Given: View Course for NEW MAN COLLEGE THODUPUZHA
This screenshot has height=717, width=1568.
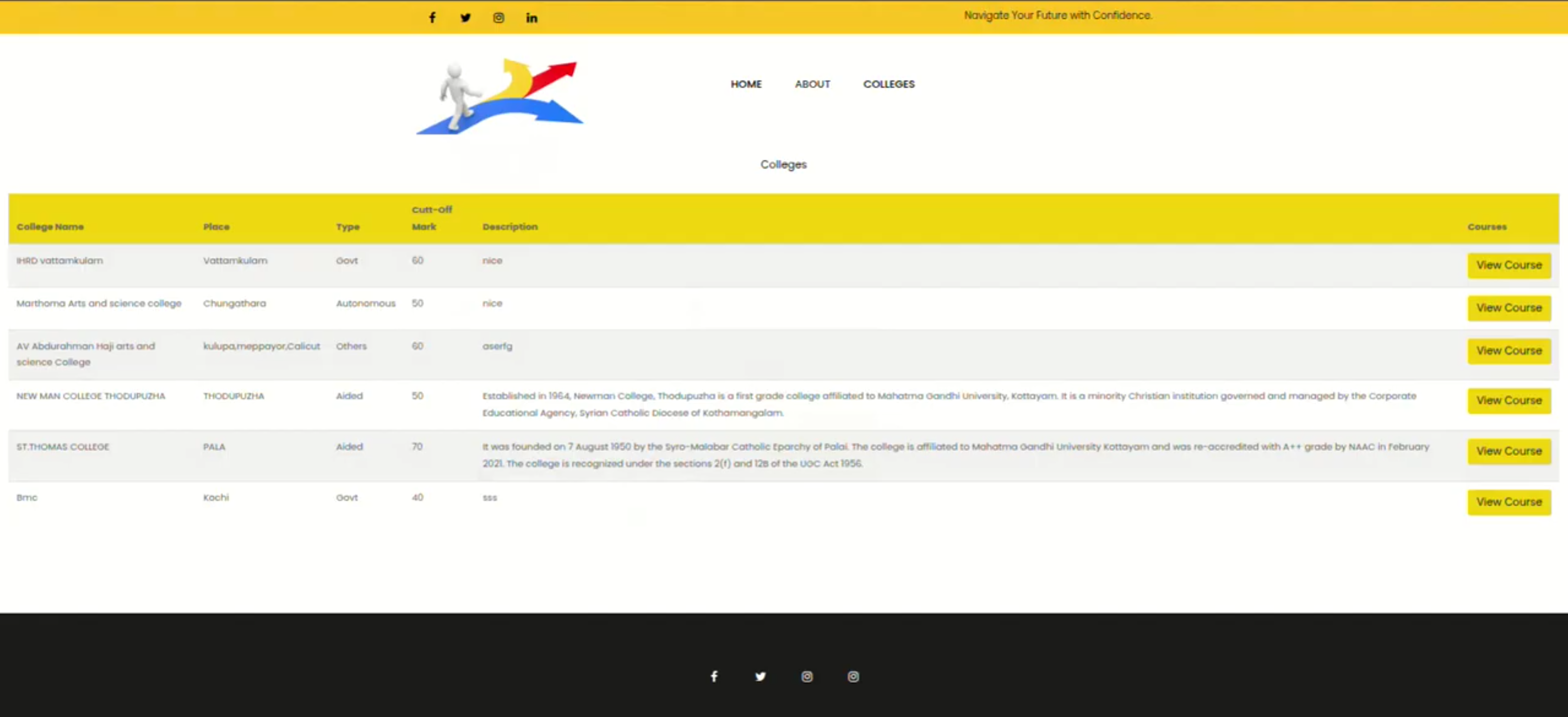Looking at the screenshot, I should coord(1509,400).
